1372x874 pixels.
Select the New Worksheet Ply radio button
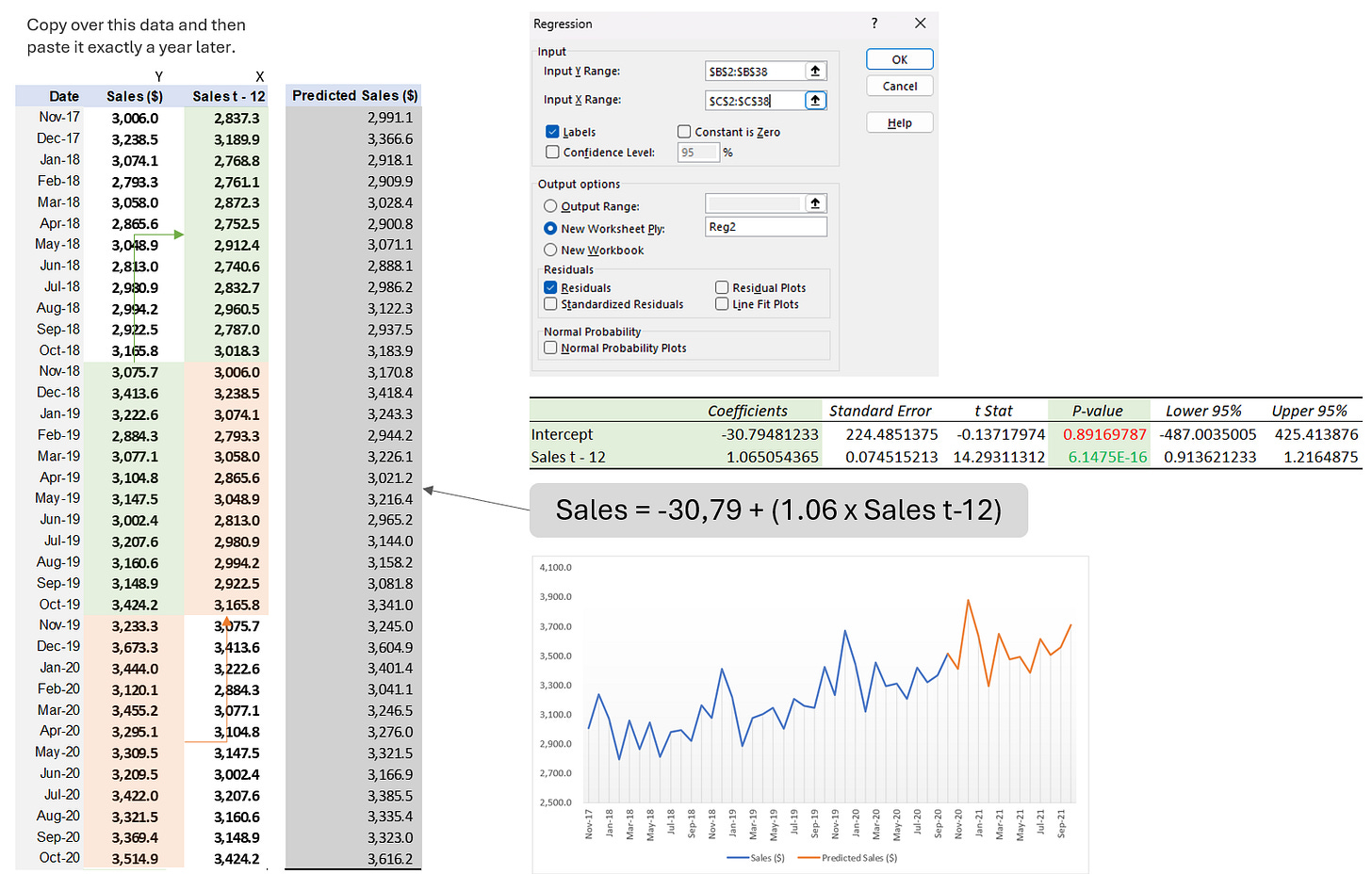tap(550, 228)
